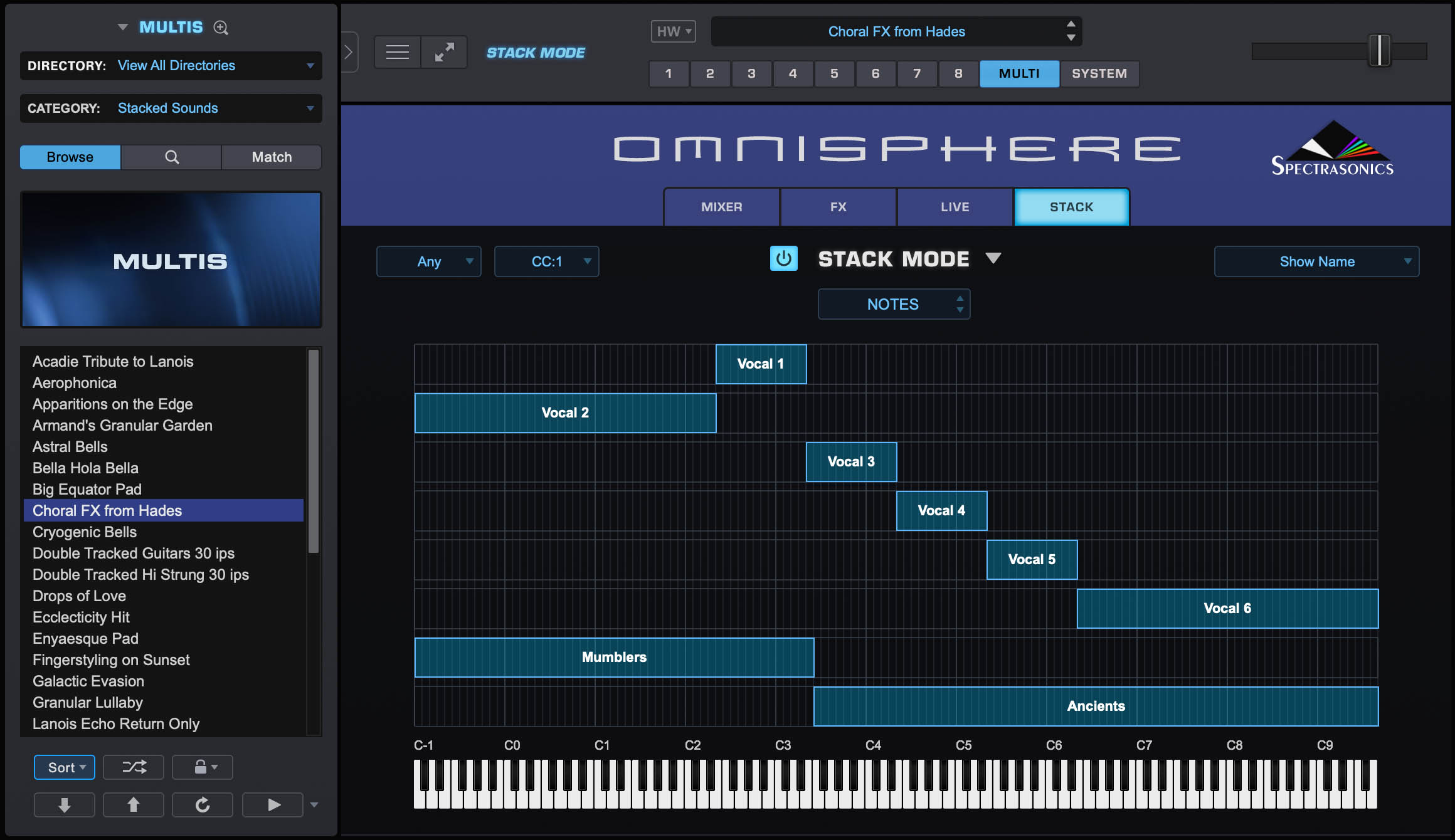
Task: Expand the interface with the diagonal arrows icon
Action: (444, 51)
